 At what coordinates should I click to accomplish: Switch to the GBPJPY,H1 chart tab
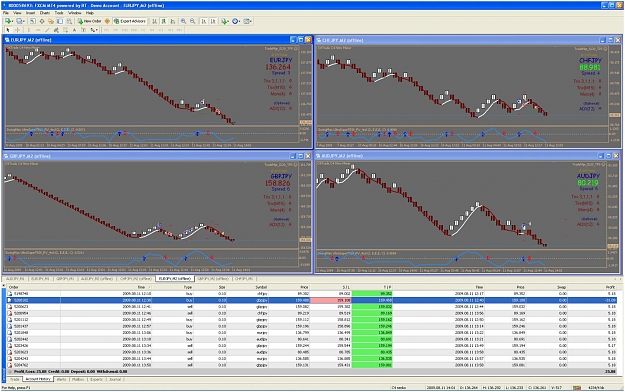click(65, 279)
